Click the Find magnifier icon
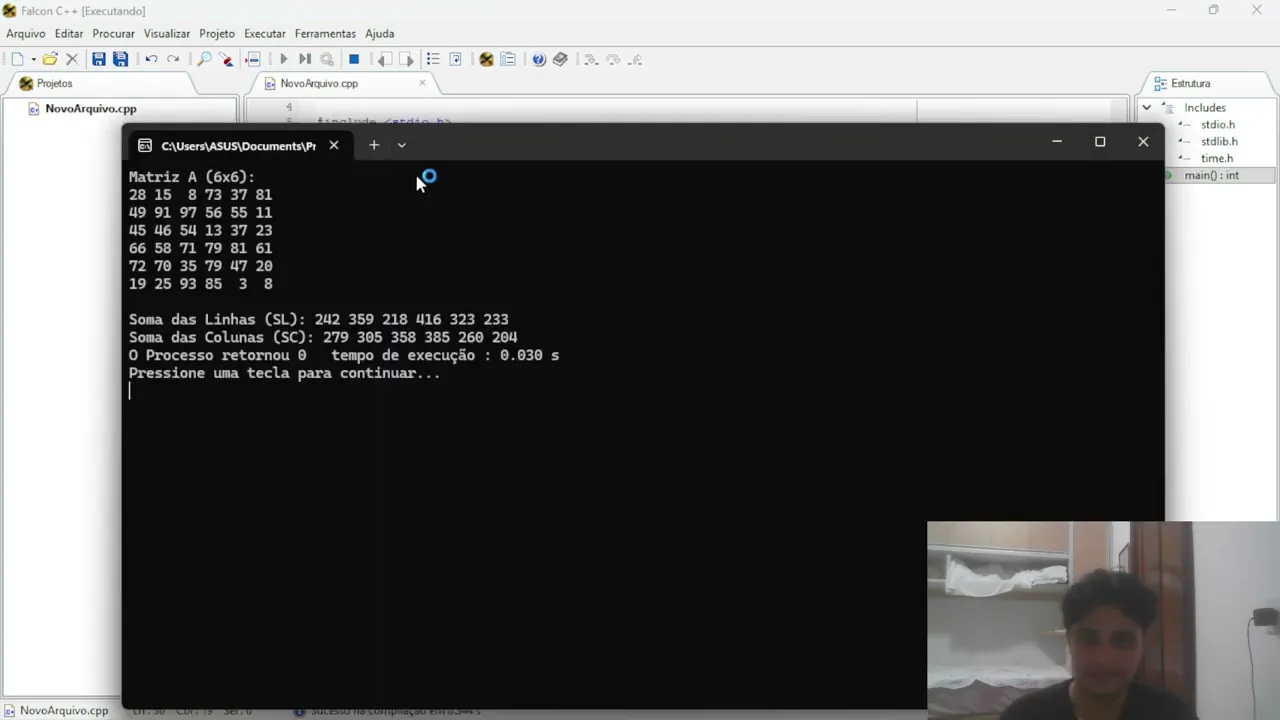The image size is (1280, 720). click(x=204, y=59)
